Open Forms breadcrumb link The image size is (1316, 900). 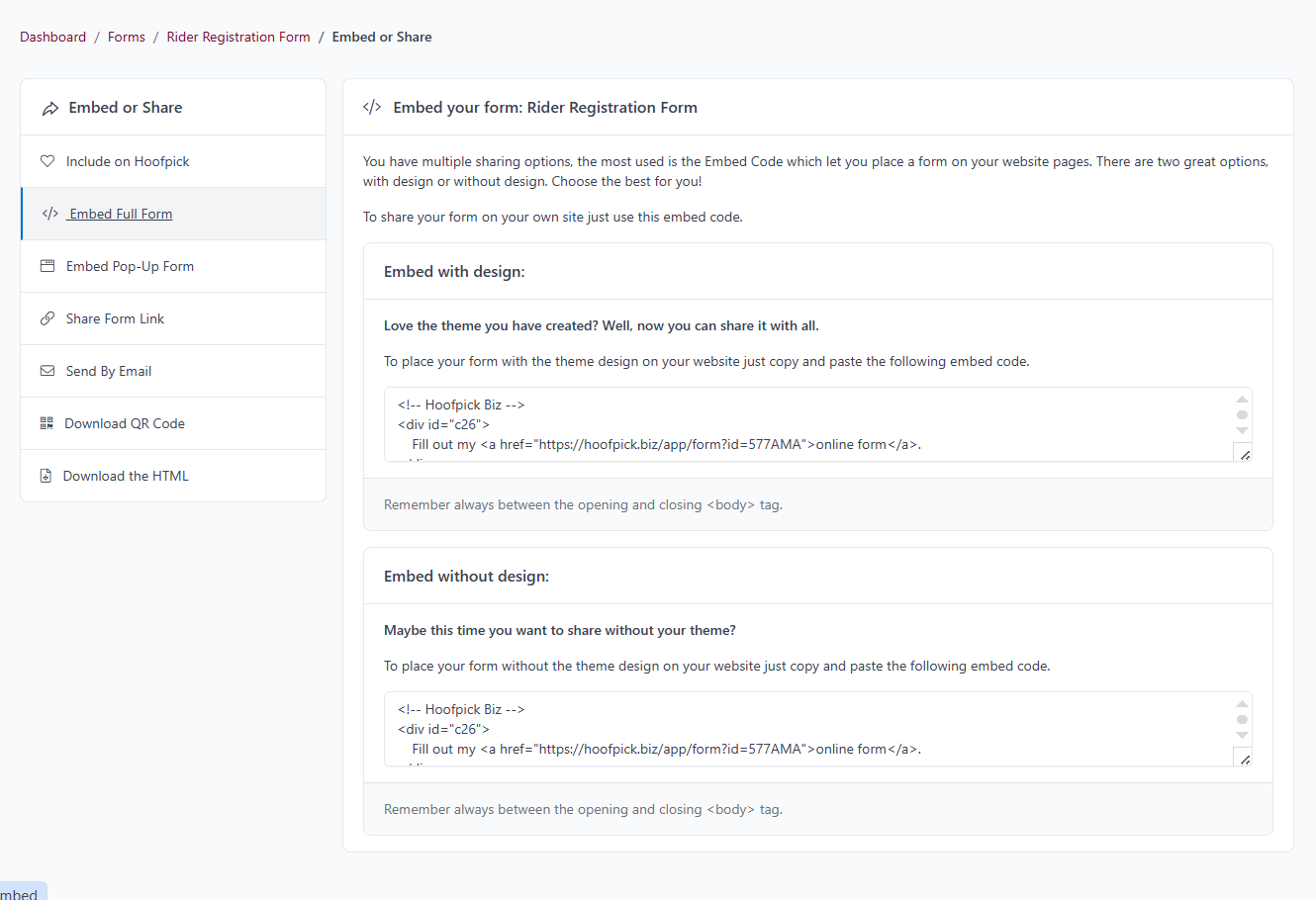coord(127,37)
